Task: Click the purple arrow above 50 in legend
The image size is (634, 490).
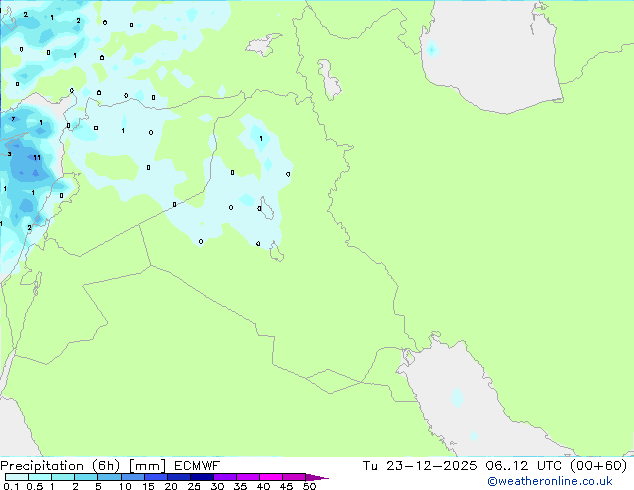Action: (317, 477)
